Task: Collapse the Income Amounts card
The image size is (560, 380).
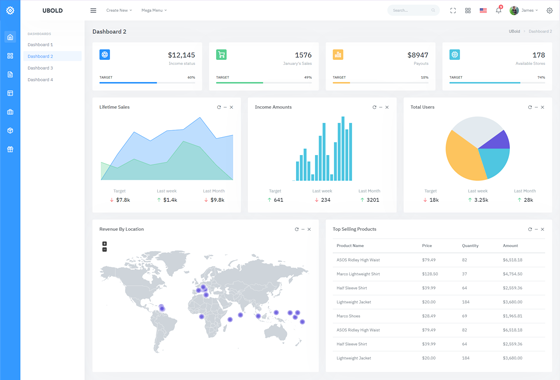Action: click(381, 107)
